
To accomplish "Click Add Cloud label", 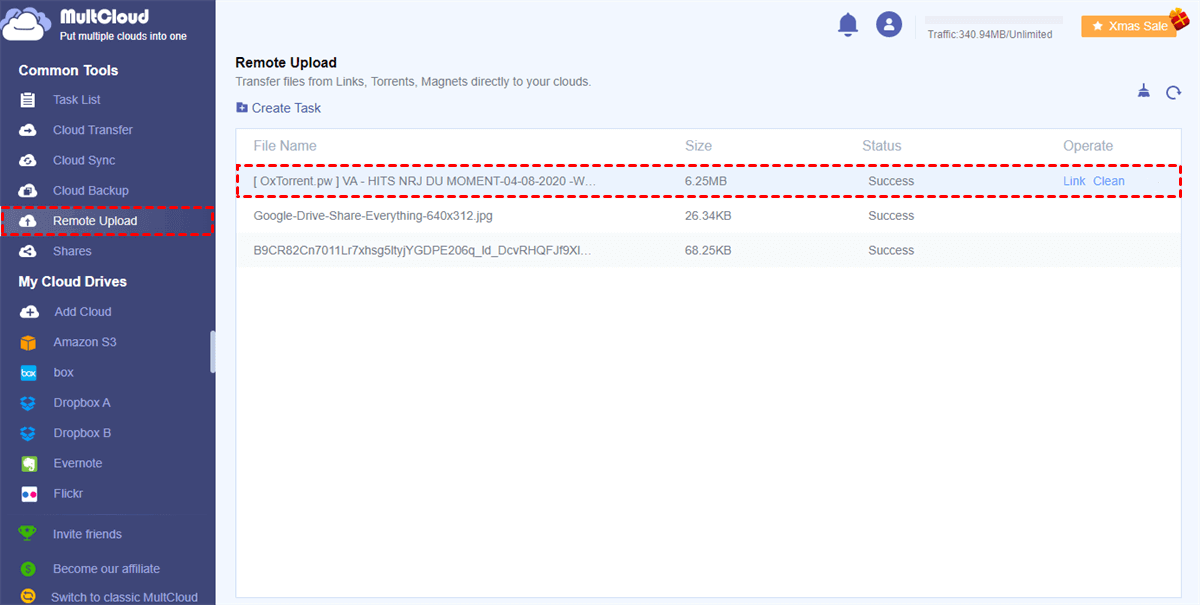I will (x=83, y=312).
